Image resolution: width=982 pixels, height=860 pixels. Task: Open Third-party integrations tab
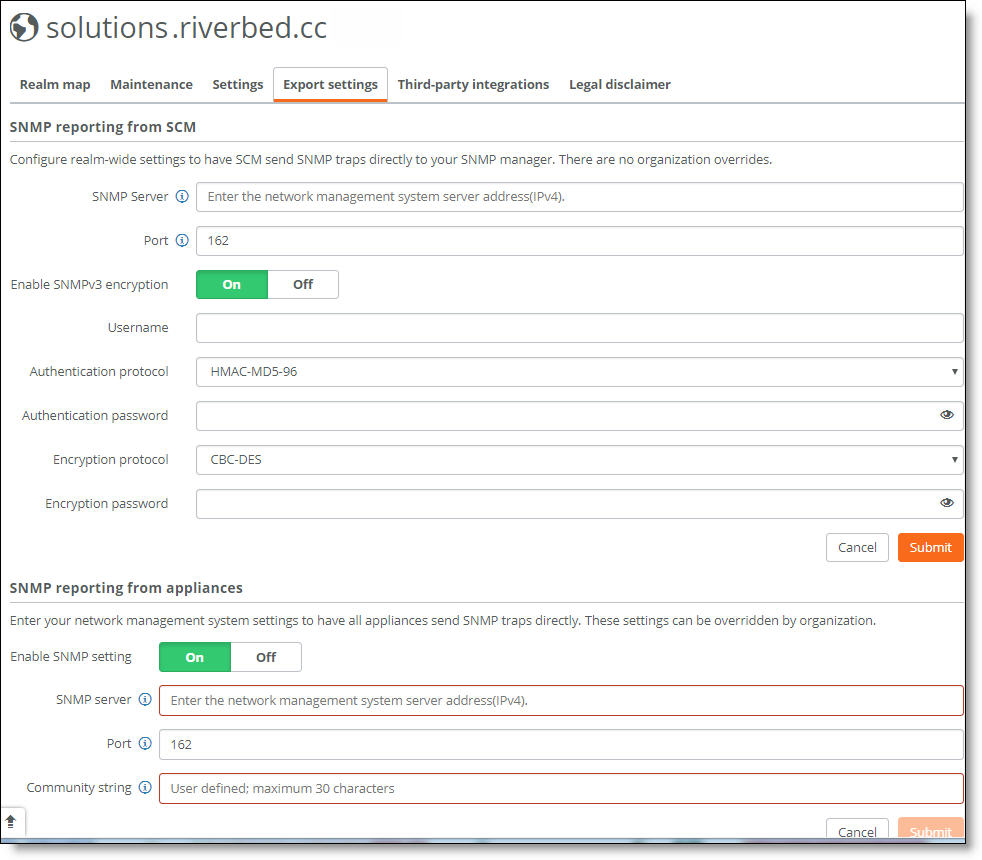[x=473, y=85]
